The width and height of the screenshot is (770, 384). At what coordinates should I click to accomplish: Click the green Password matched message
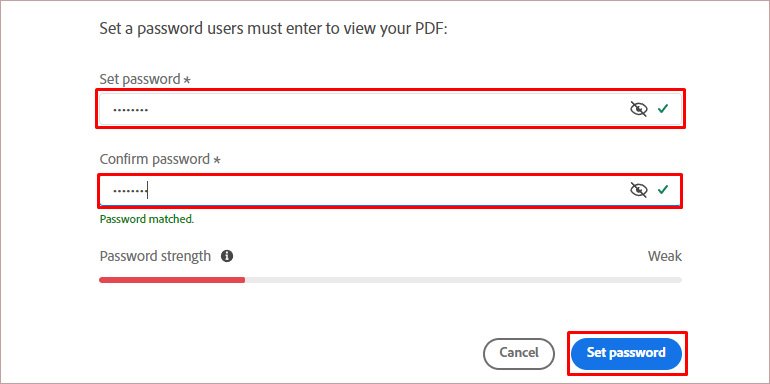147,219
